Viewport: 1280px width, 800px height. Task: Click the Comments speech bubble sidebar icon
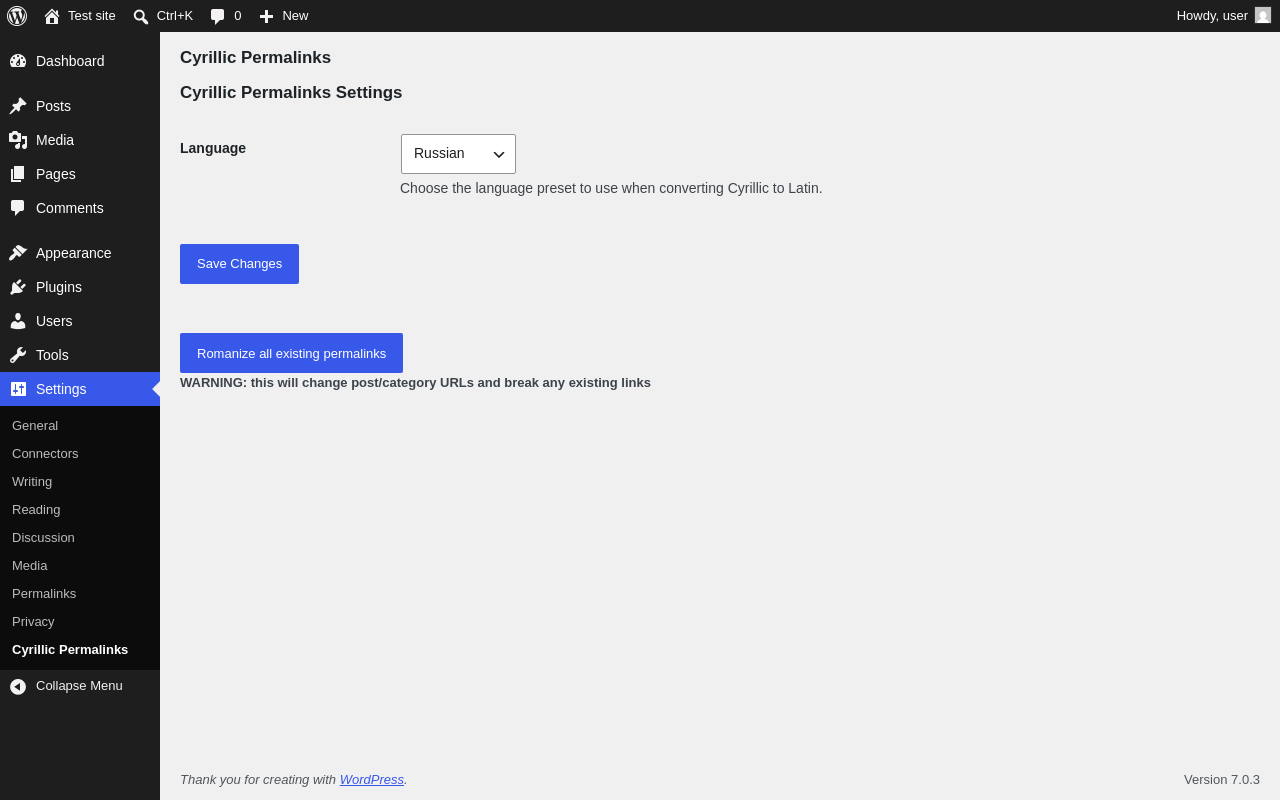coord(18,208)
